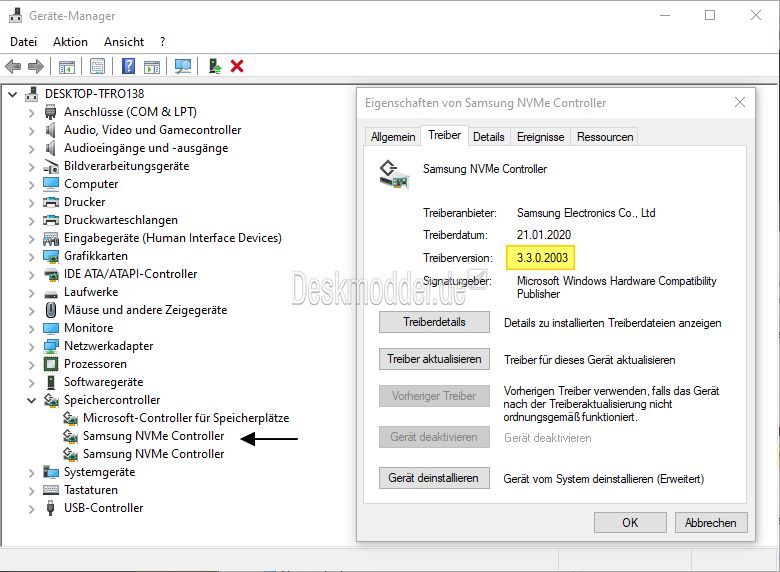Click the Samsung NVMe Controller device icon in dialog
Viewport: 780px width, 572px height.
tap(394, 175)
